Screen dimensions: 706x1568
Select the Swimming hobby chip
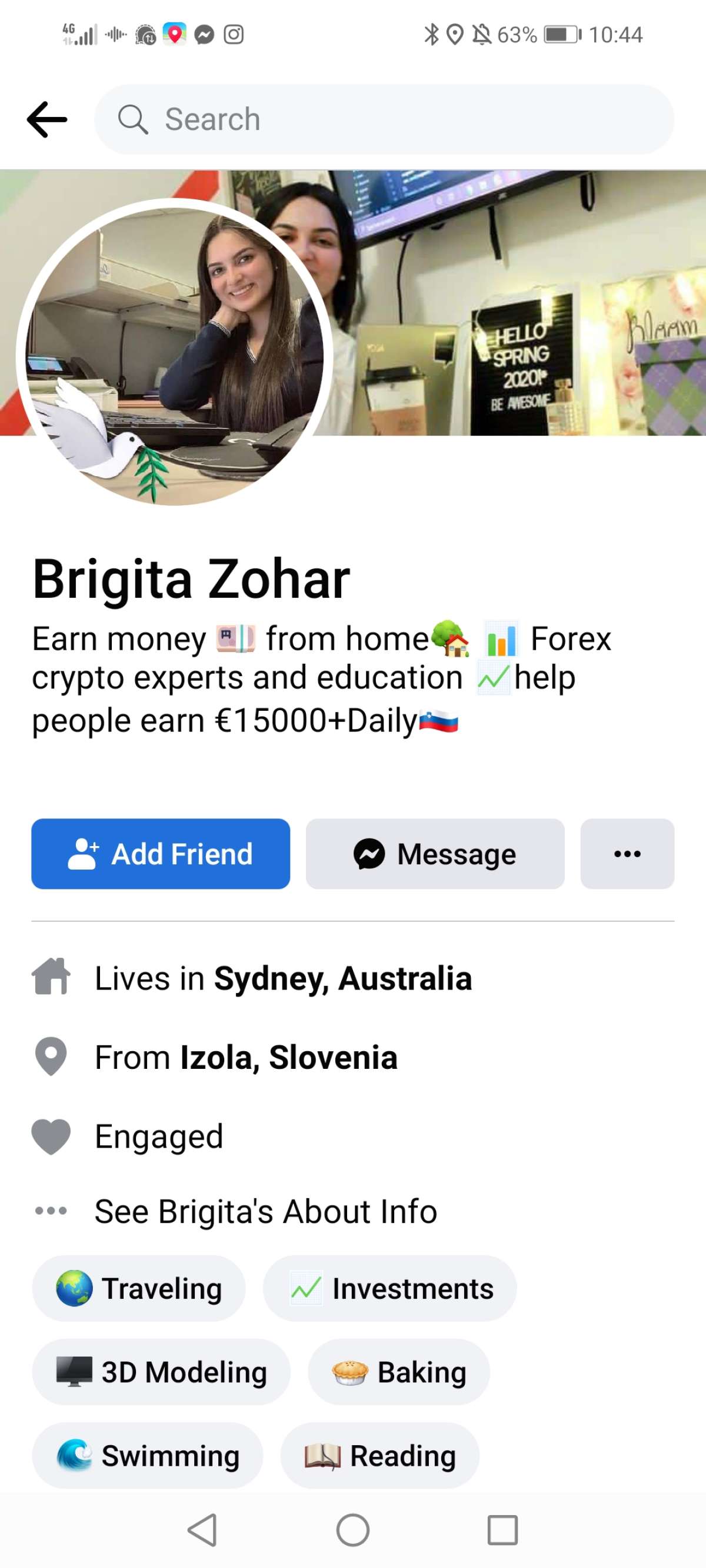point(148,1455)
